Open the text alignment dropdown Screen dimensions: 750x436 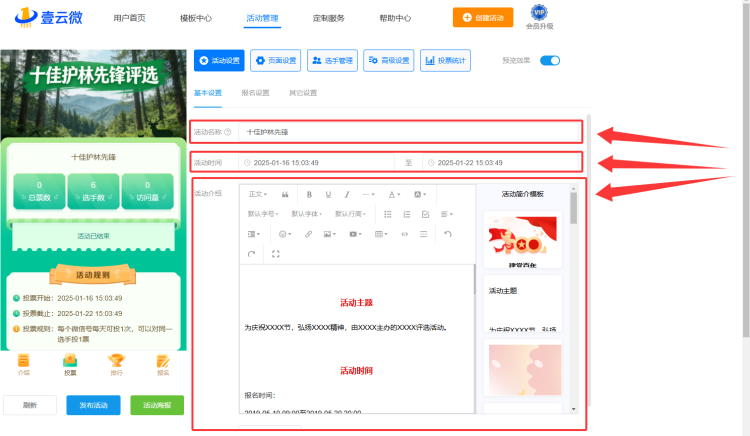[447, 214]
